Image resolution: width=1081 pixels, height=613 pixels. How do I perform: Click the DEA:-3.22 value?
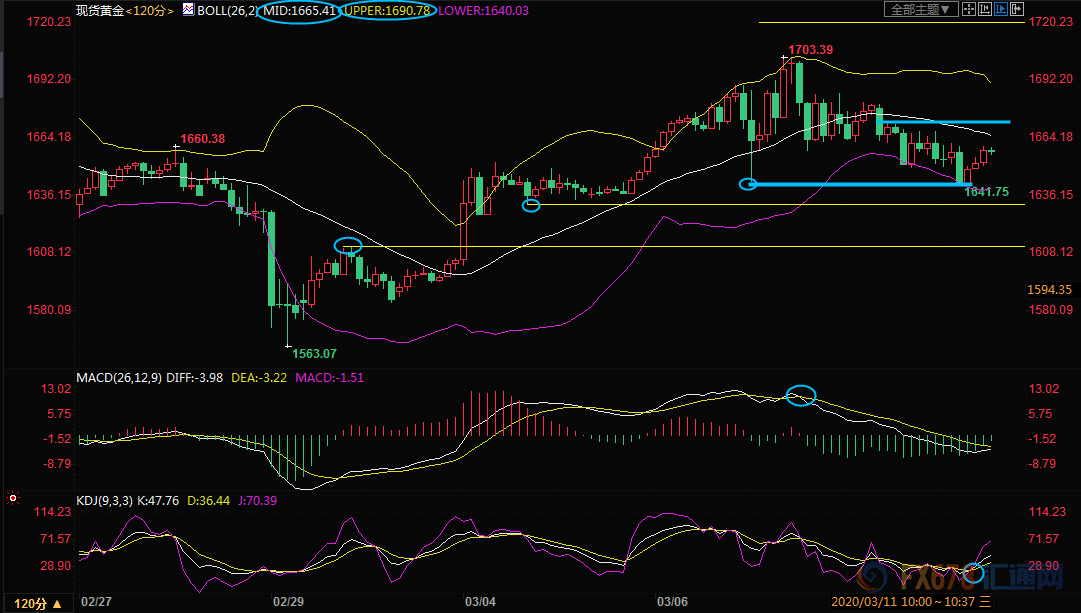tap(259, 378)
